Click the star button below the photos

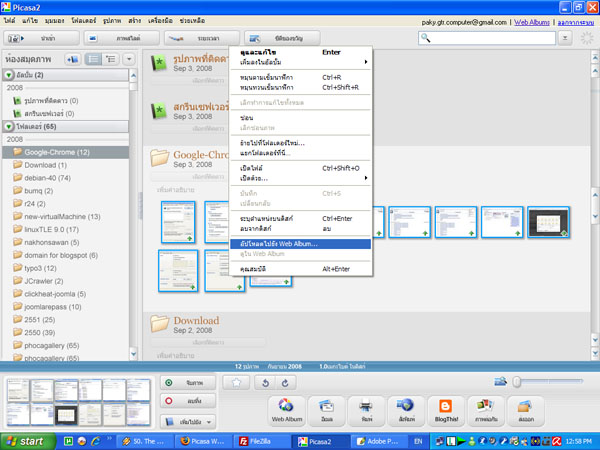[236, 383]
